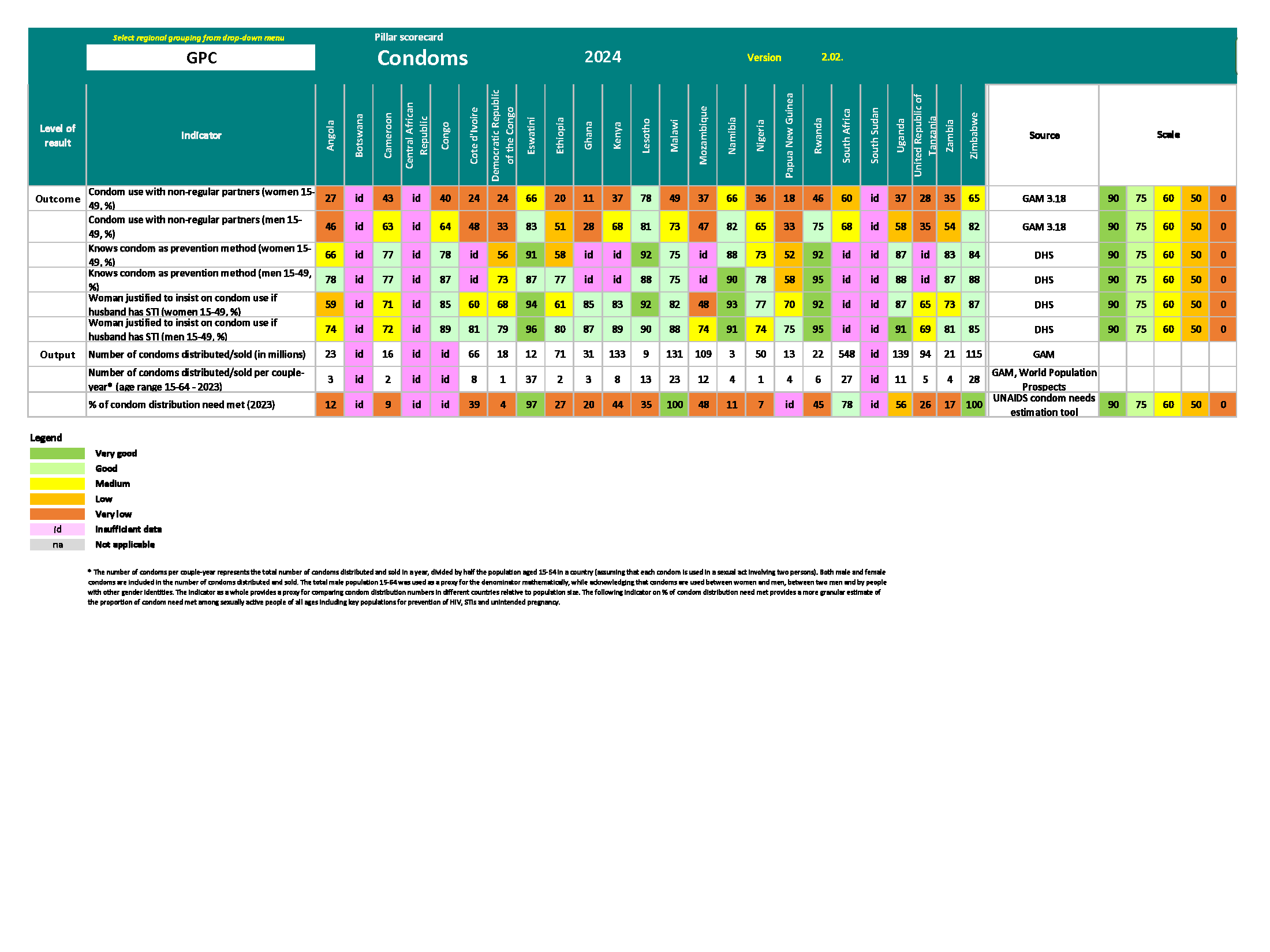Click the Legend heading
Image resolution: width=1270 pixels, height=952 pixels.
click(46, 438)
